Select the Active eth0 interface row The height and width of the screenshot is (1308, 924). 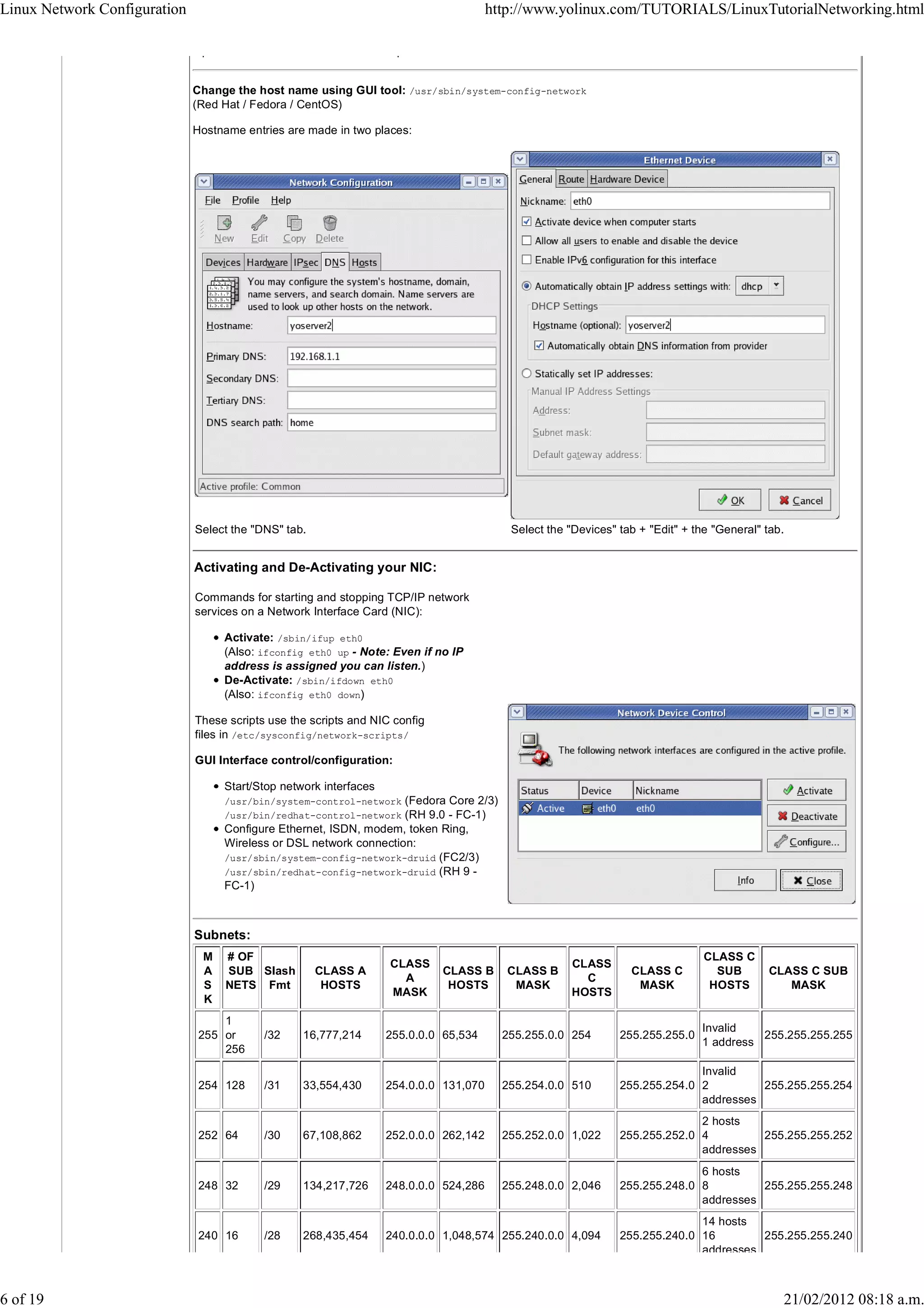640,808
